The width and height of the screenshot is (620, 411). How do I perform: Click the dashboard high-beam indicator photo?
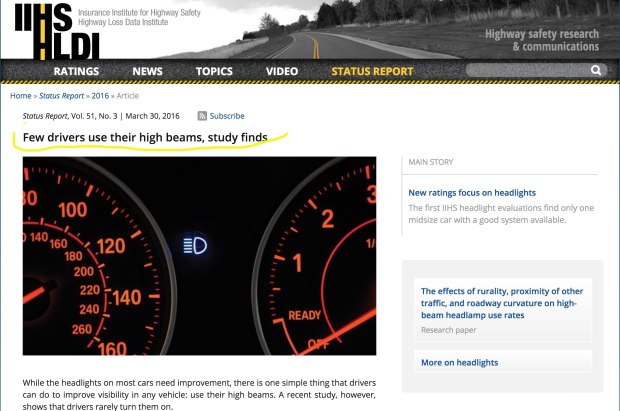click(199, 255)
